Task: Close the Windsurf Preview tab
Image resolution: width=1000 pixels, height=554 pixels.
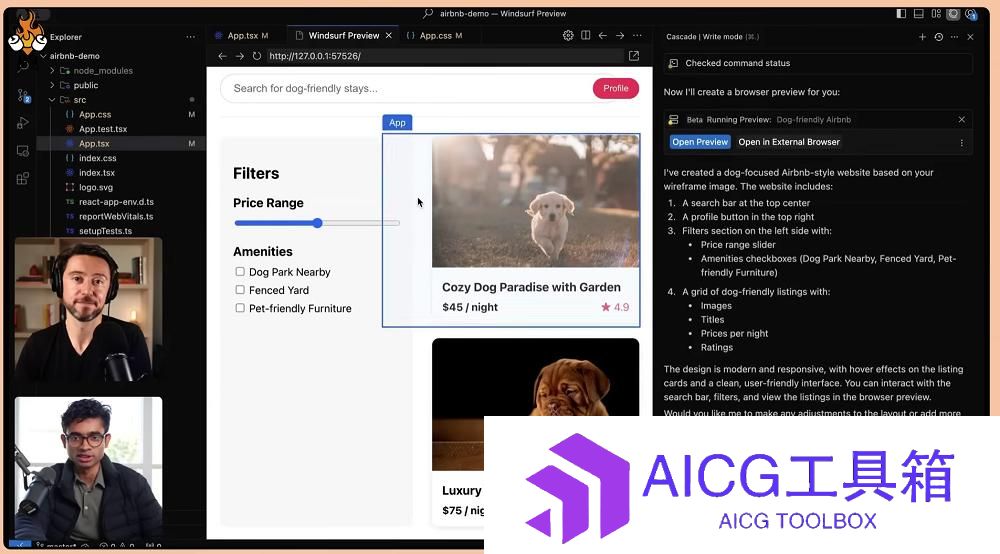Action: [x=388, y=36]
